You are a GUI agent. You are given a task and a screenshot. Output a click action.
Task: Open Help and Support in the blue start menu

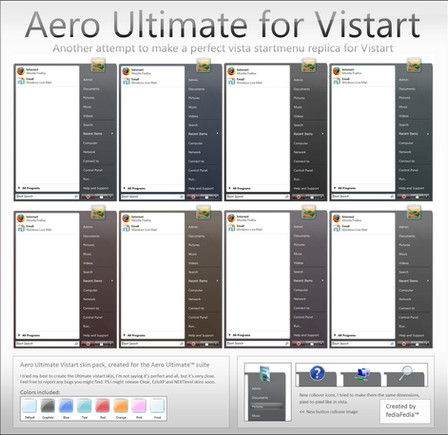(201, 188)
